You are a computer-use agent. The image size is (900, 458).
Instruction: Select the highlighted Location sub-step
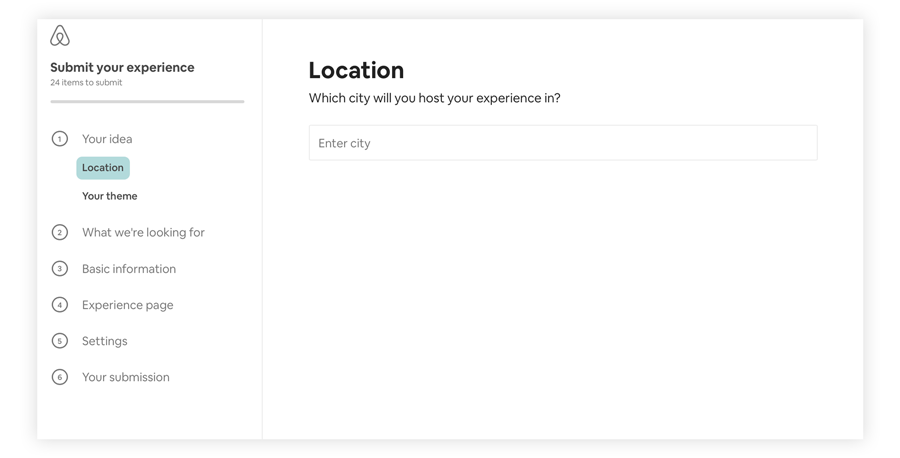[x=103, y=168]
